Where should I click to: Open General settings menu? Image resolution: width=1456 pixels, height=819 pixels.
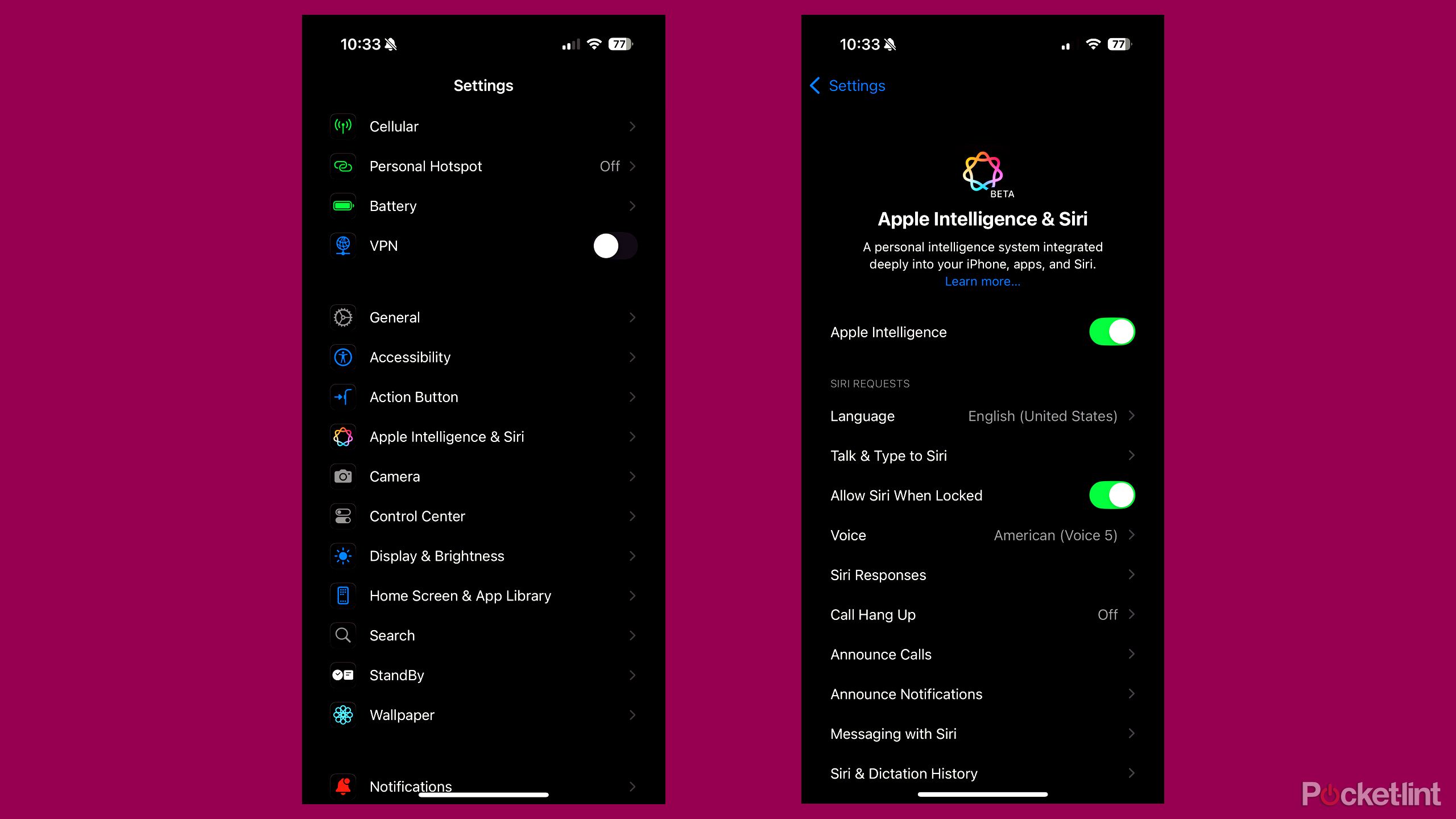[484, 317]
